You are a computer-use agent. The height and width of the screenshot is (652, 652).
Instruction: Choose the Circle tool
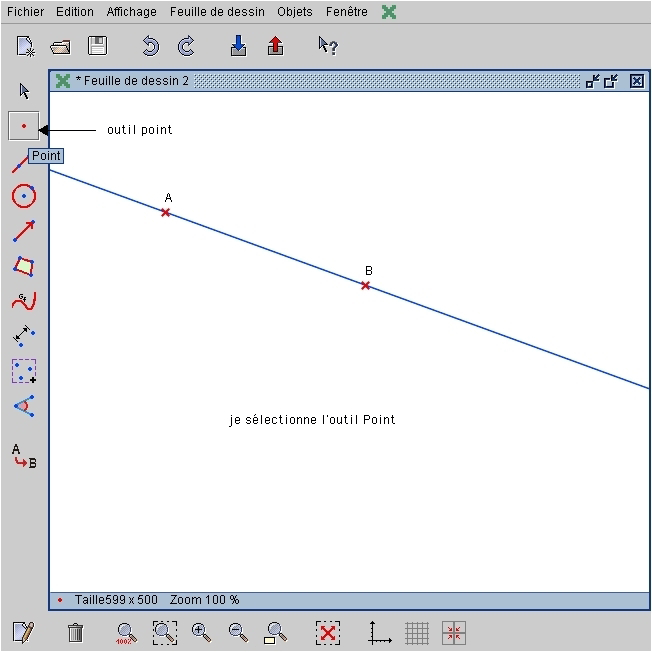pos(24,196)
